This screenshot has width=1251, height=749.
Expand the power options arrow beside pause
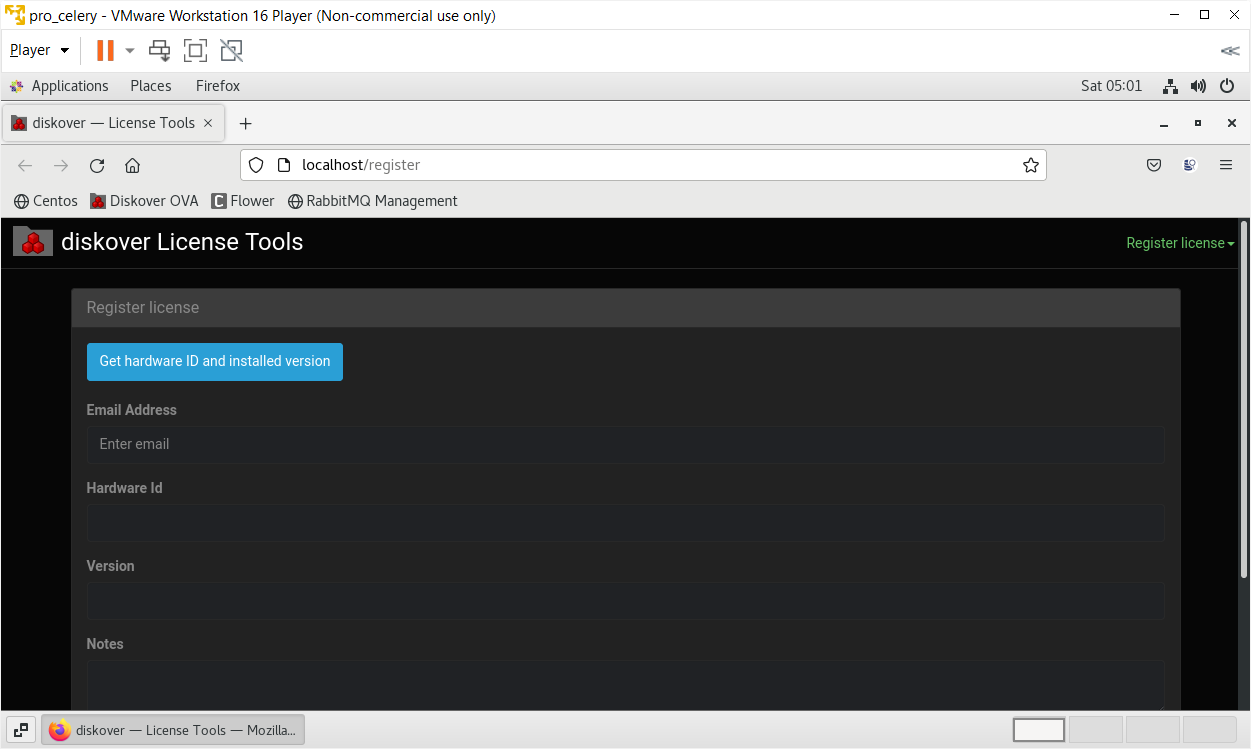click(129, 50)
